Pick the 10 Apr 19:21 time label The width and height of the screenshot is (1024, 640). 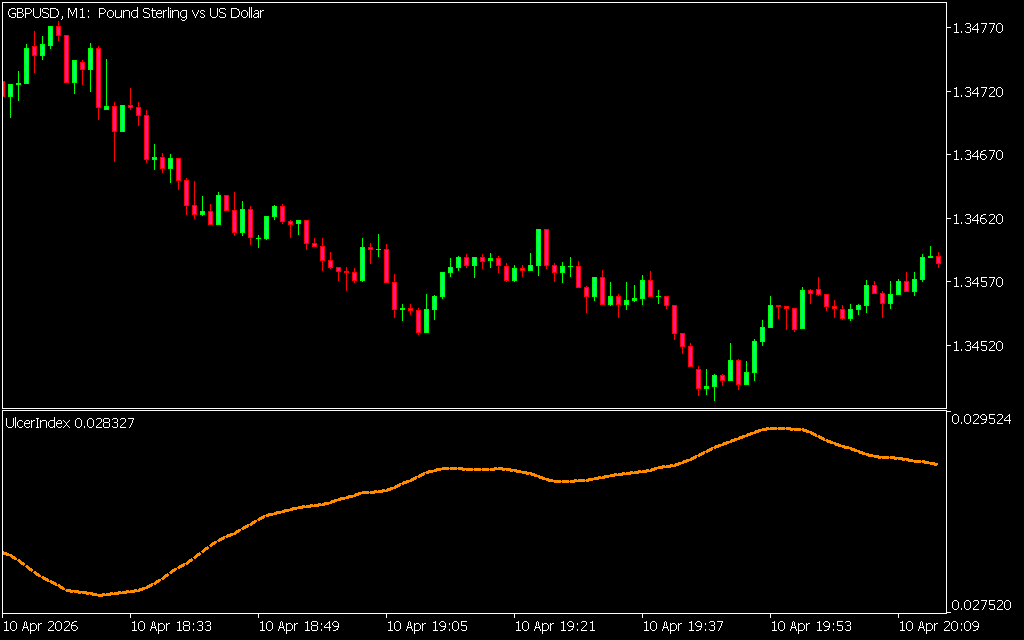coord(554,627)
